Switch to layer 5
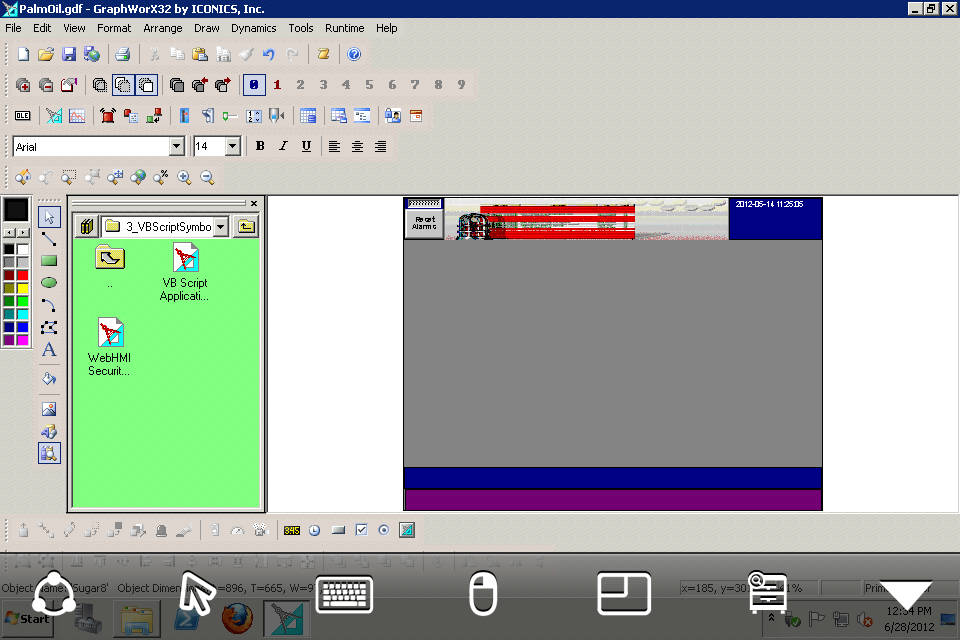 pos(369,85)
